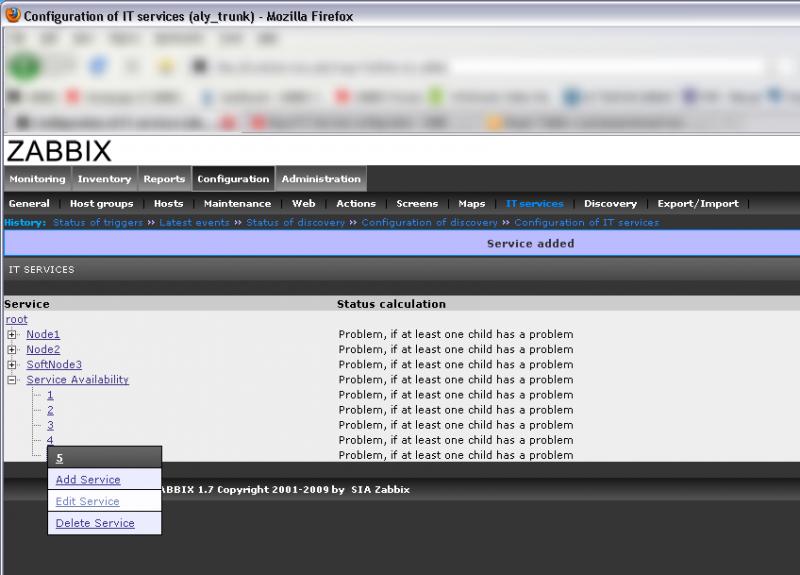800x575 pixels.
Task: Select the Configuration tab
Action: 233,179
